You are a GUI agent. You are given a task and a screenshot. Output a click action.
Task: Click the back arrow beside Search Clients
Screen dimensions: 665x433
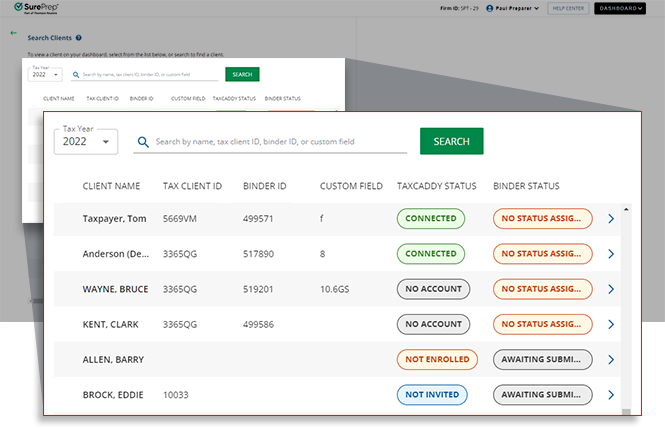[x=14, y=33]
